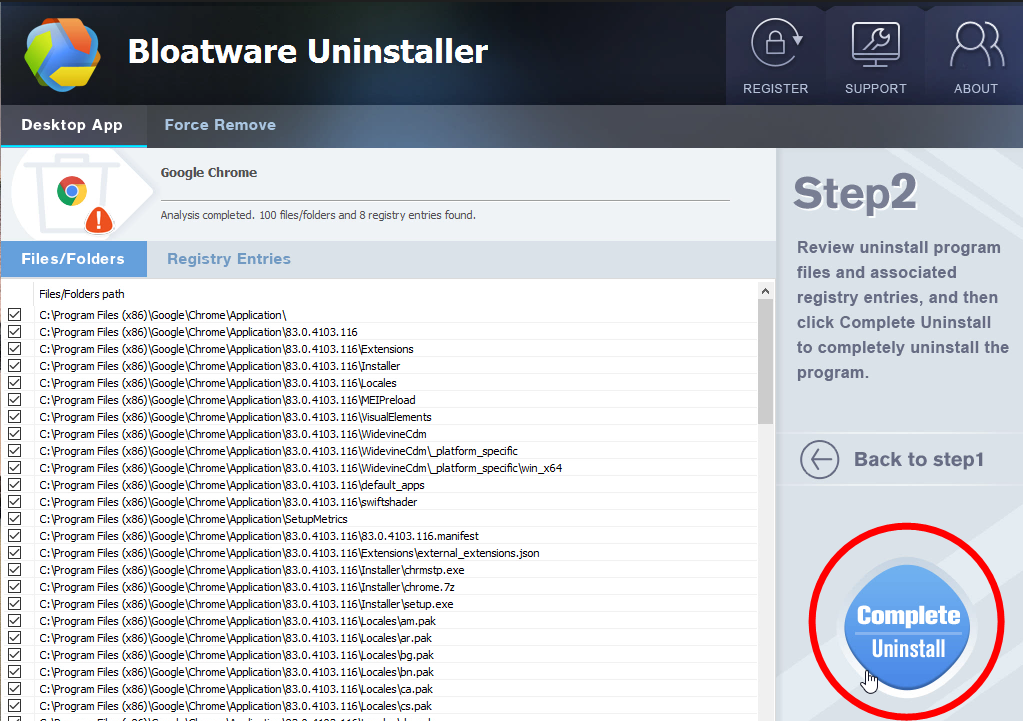This screenshot has height=721, width=1023.
Task: Open the Support monitor-wrench icon
Action: (x=876, y=44)
